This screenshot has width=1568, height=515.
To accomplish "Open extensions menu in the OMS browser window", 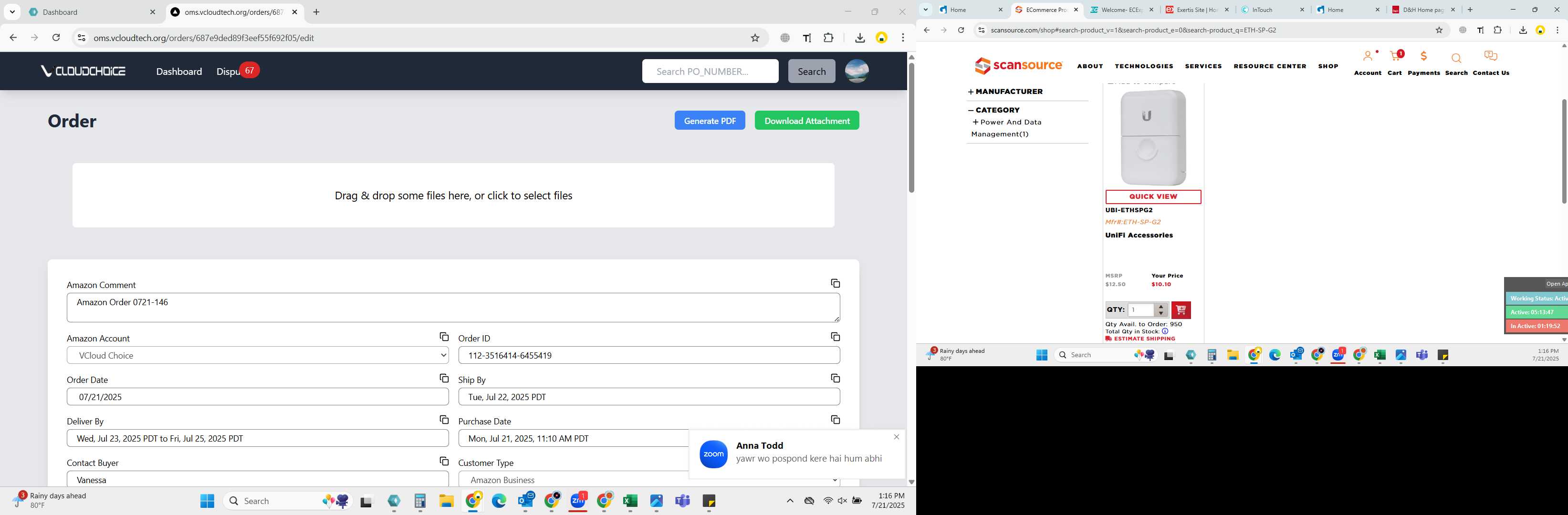I will tap(828, 38).
